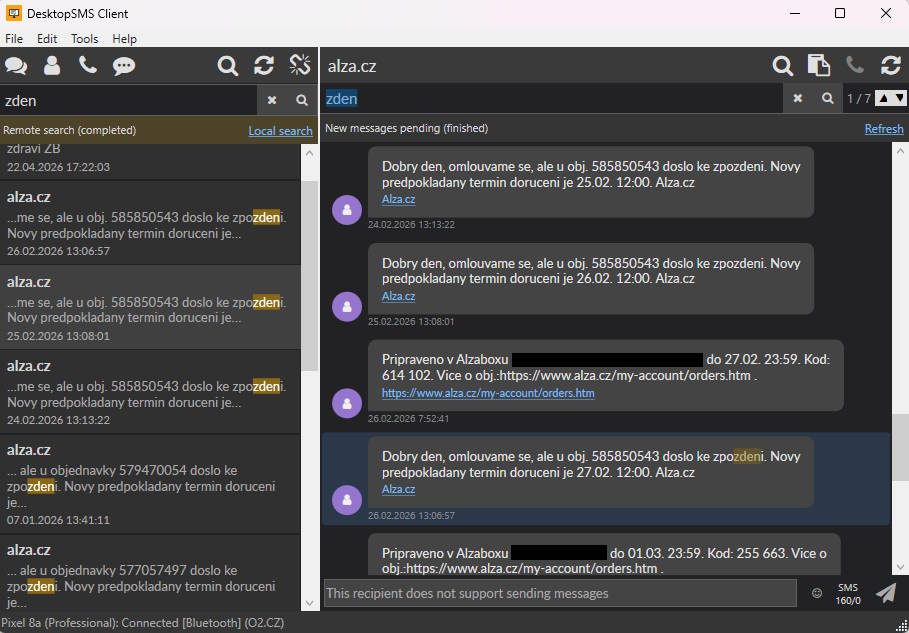Click the send message paper plane
909x633 pixels.
pyautogui.click(x=886, y=593)
